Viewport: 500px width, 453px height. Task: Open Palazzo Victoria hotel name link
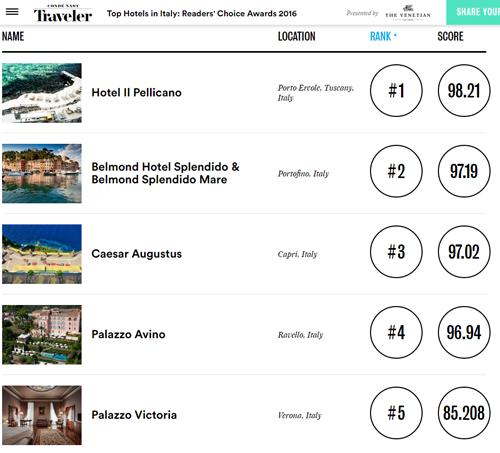pyautogui.click(x=134, y=415)
